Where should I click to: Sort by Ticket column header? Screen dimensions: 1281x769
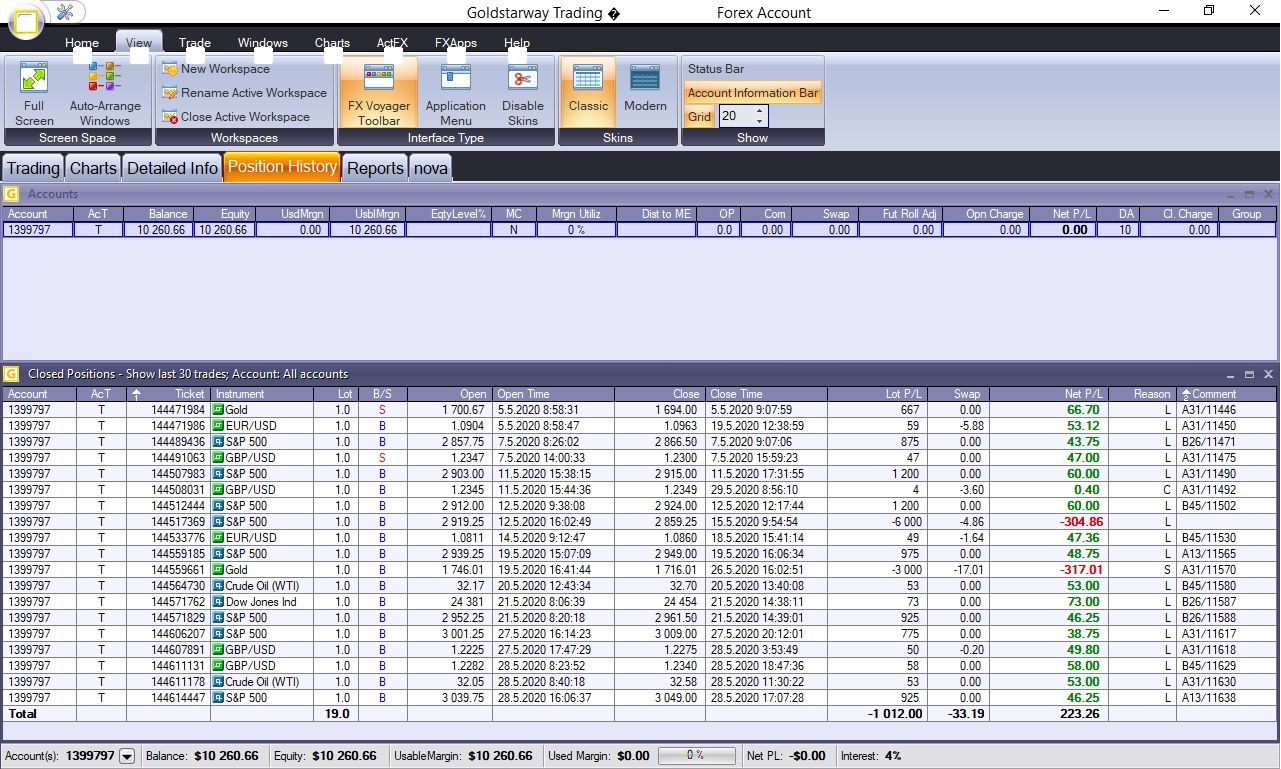point(168,394)
